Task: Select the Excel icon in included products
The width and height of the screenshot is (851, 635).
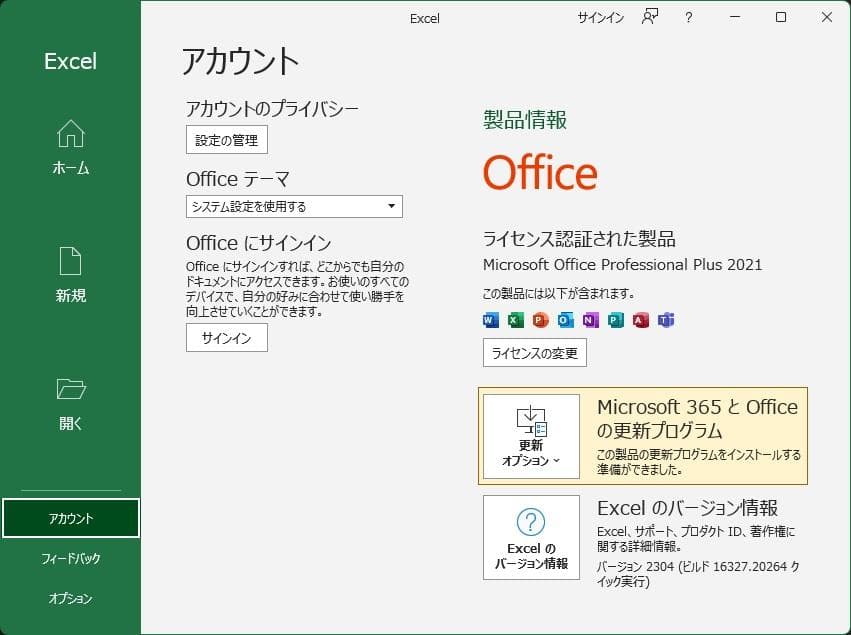Action: 513,320
